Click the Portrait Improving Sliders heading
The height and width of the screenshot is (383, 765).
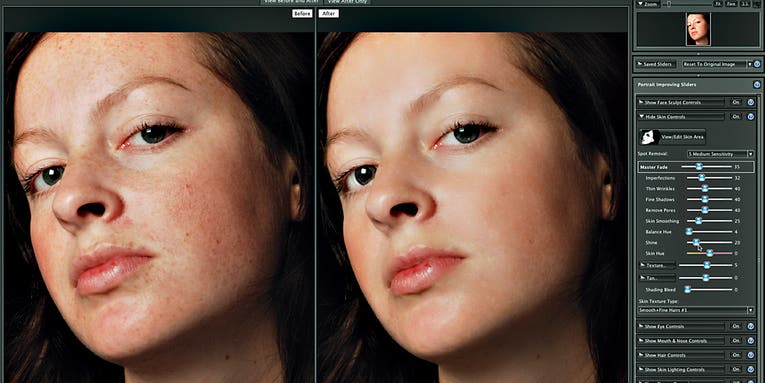[x=667, y=84]
